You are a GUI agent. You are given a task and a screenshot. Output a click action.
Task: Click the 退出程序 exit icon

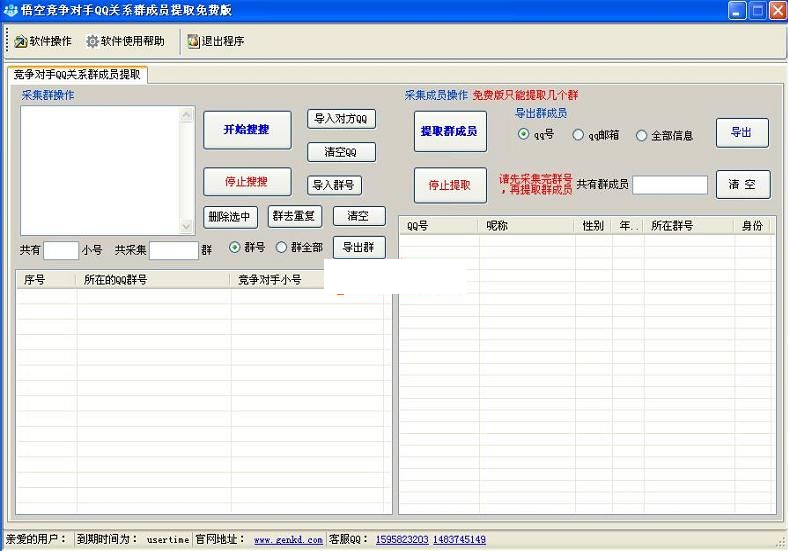pos(193,42)
